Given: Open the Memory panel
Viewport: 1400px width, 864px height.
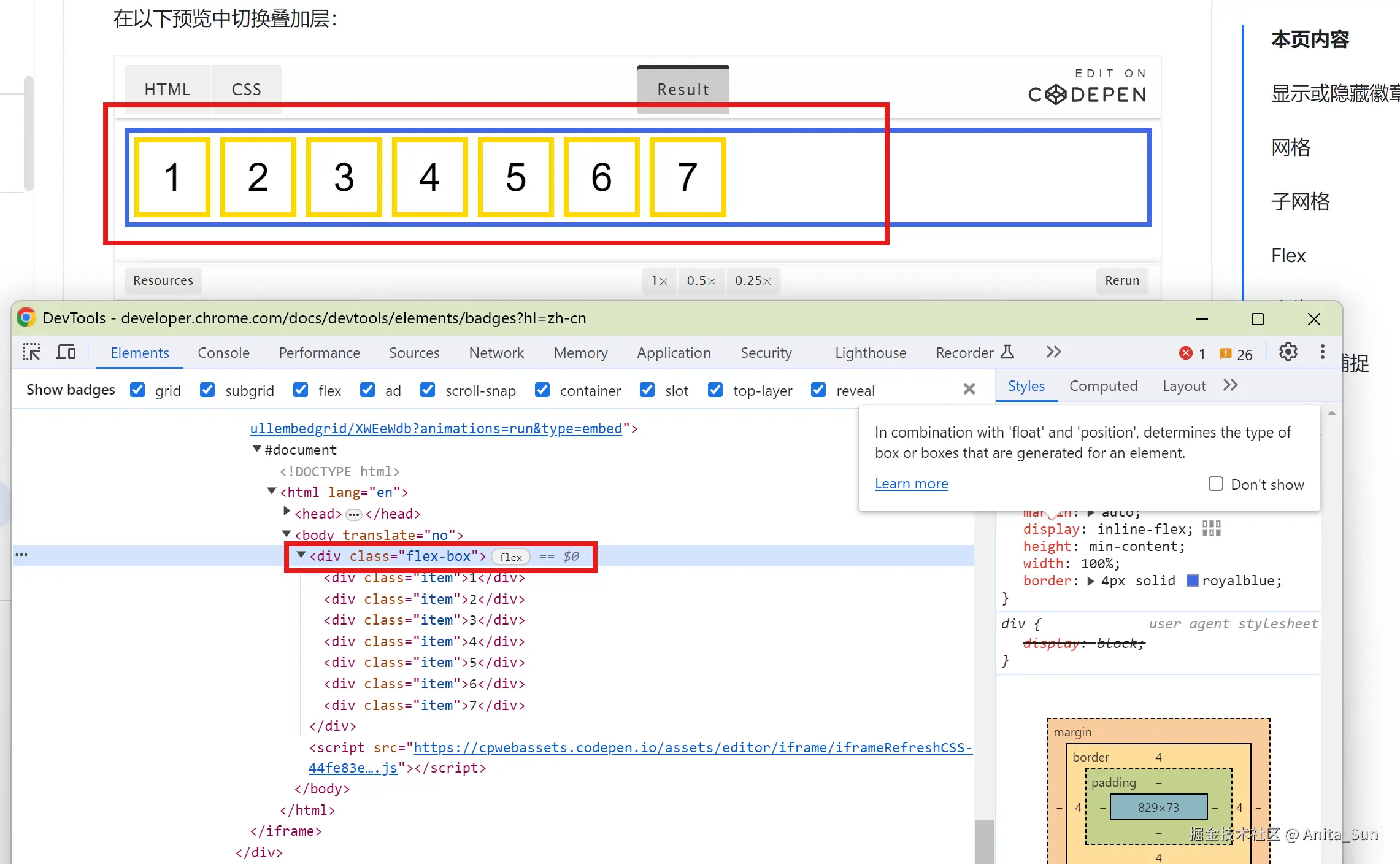Looking at the screenshot, I should click(580, 353).
